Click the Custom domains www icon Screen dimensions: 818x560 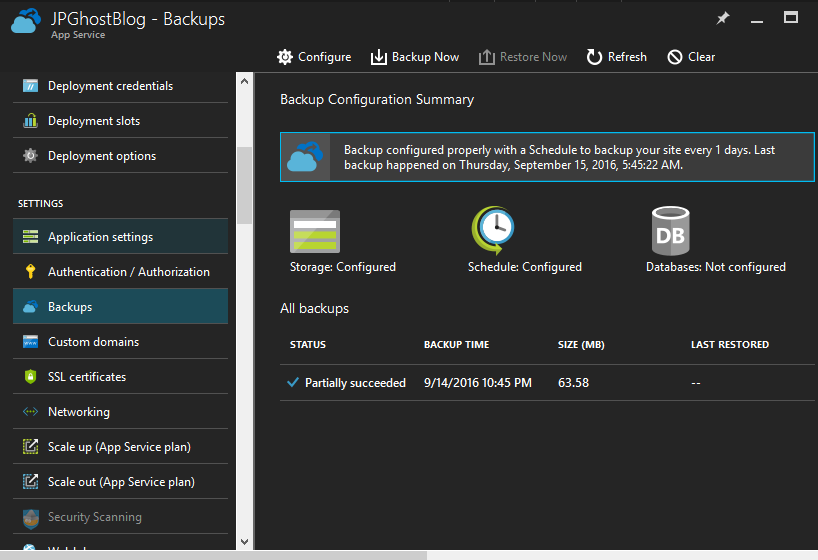click(x=30, y=341)
